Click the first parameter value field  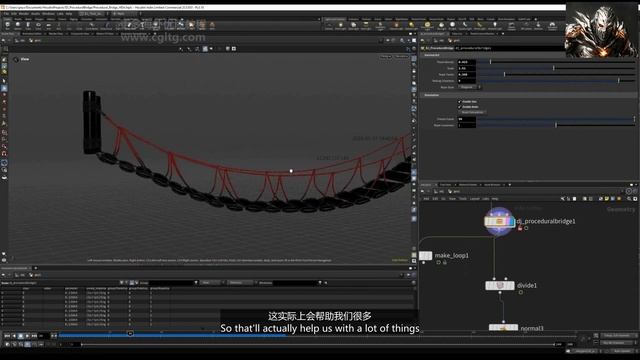467,62
